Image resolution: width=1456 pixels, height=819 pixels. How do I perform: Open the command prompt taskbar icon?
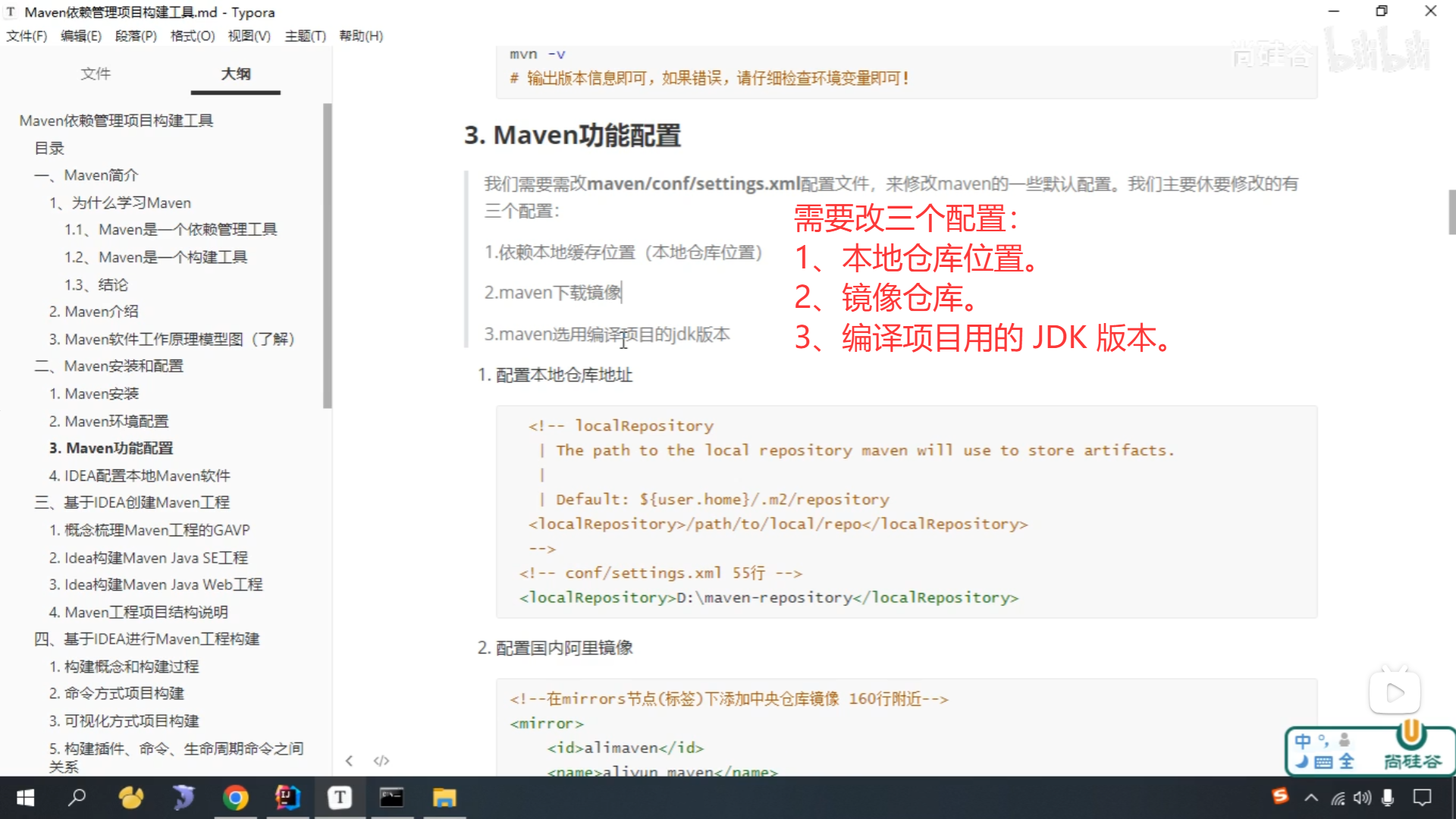pyautogui.click(x=391, y=798)
